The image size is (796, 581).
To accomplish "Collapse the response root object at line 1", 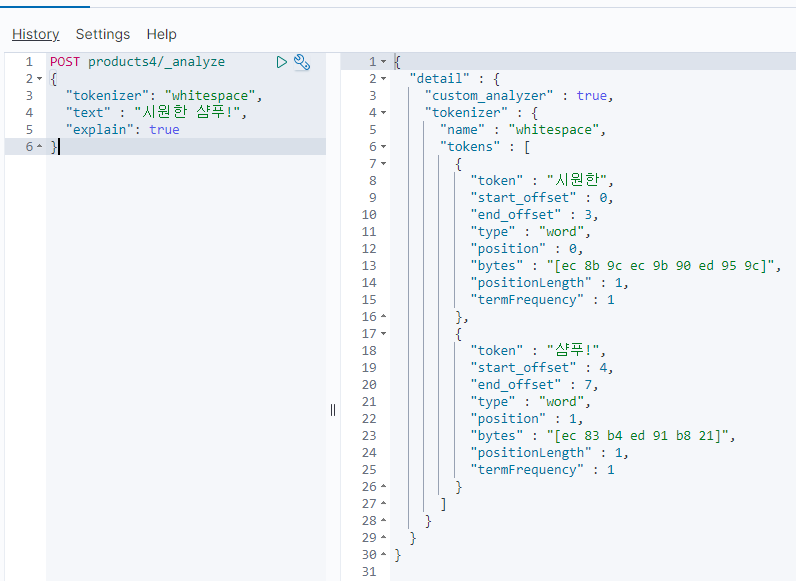I will tap(383, 62).
